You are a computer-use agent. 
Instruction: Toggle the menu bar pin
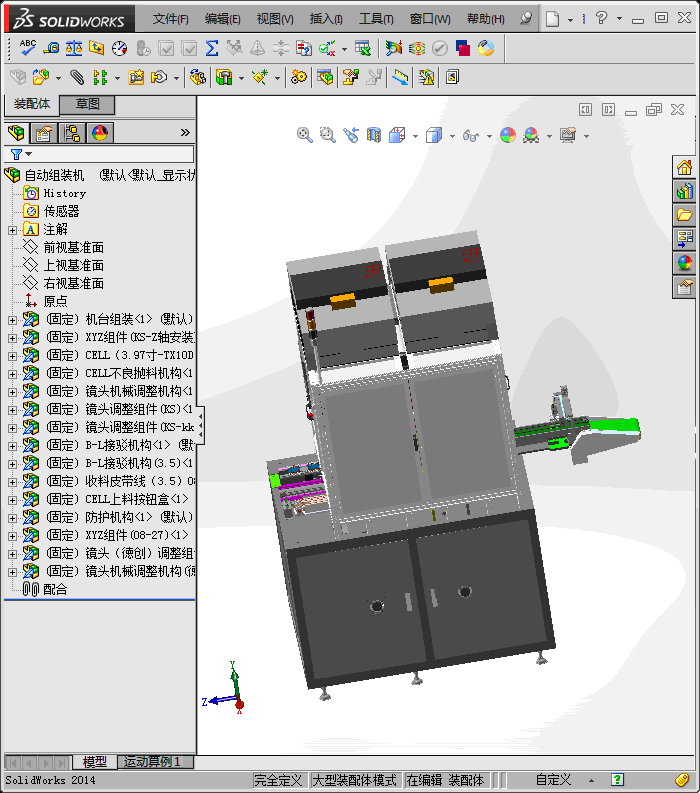(526, 19)
